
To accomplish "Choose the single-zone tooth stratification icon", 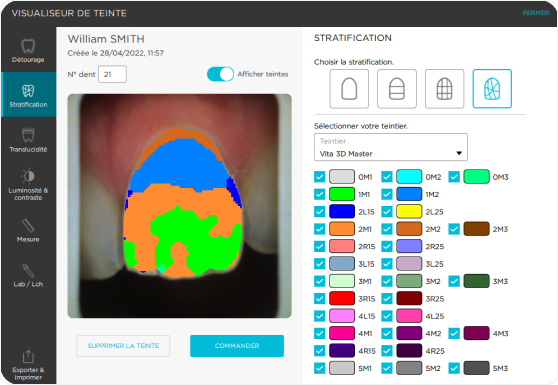I will pyautogui.click(x=349, y=89).
